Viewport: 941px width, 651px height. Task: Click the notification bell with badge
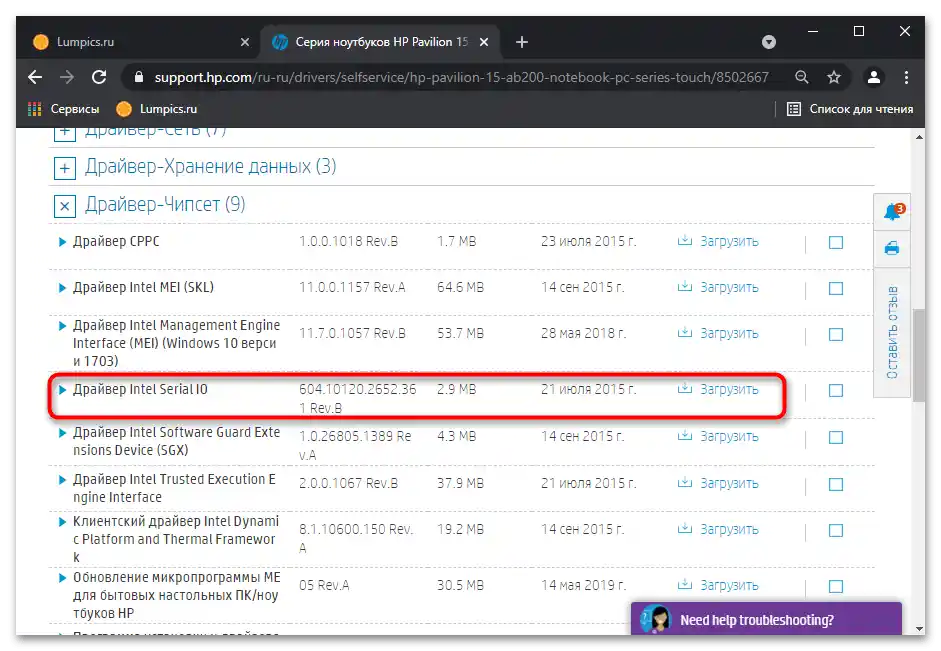tap(893, 211)
